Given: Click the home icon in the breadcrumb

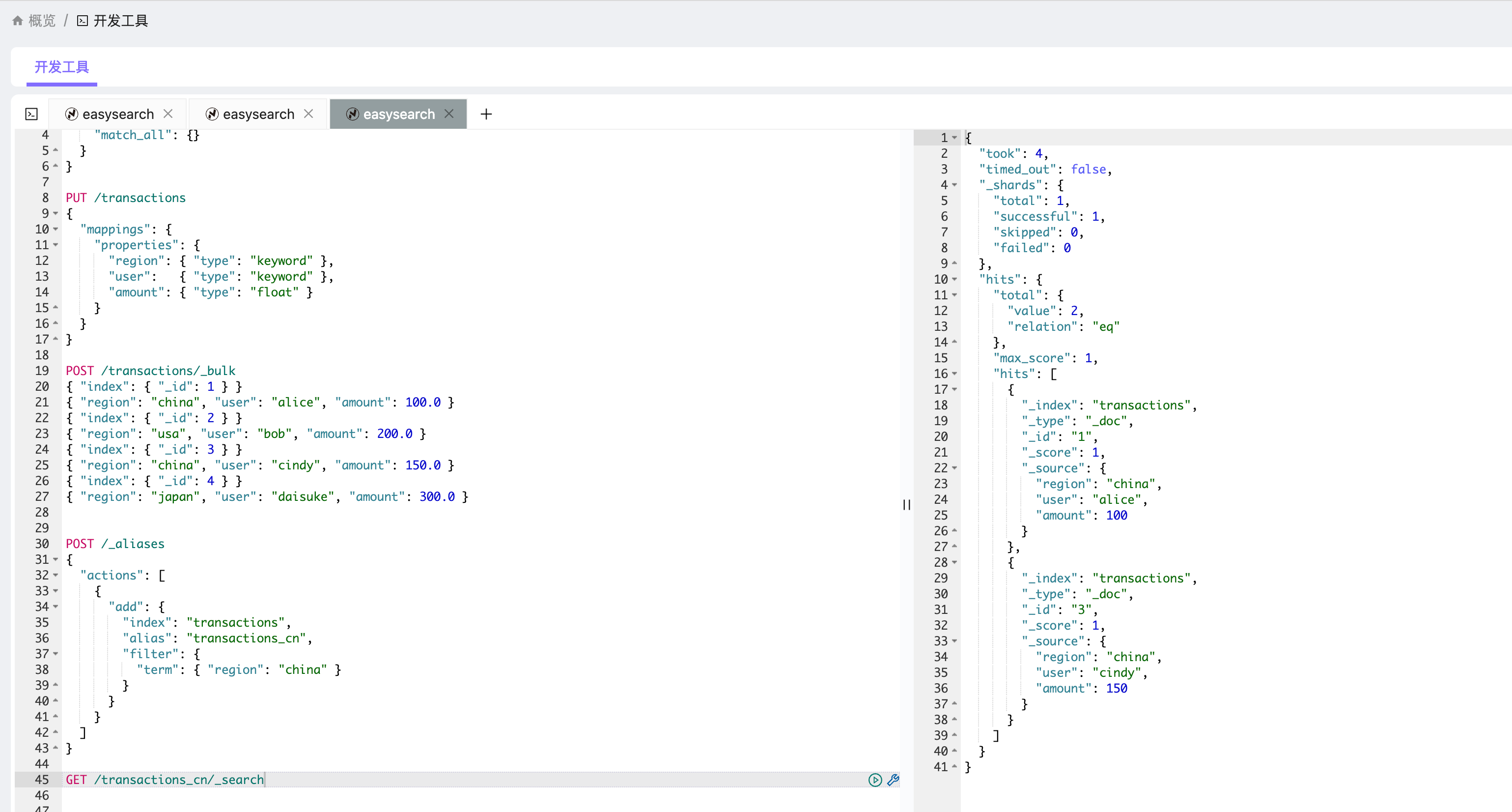Looking at the screenshot, I should pos(18,21).
